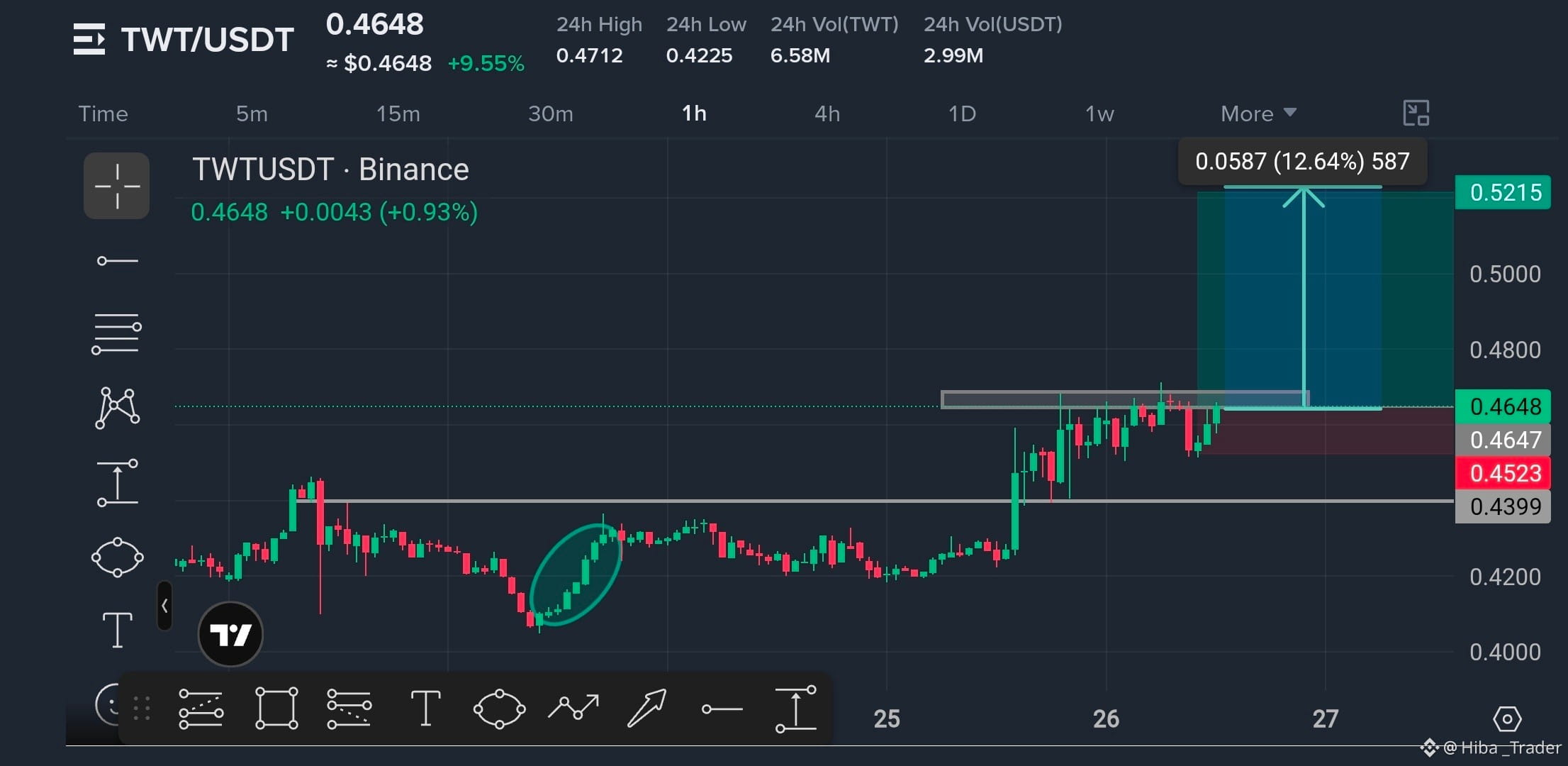The image size is (1568, 766).
Task: Choose the price range tool in floating toolbar
Action: (796, 709)
